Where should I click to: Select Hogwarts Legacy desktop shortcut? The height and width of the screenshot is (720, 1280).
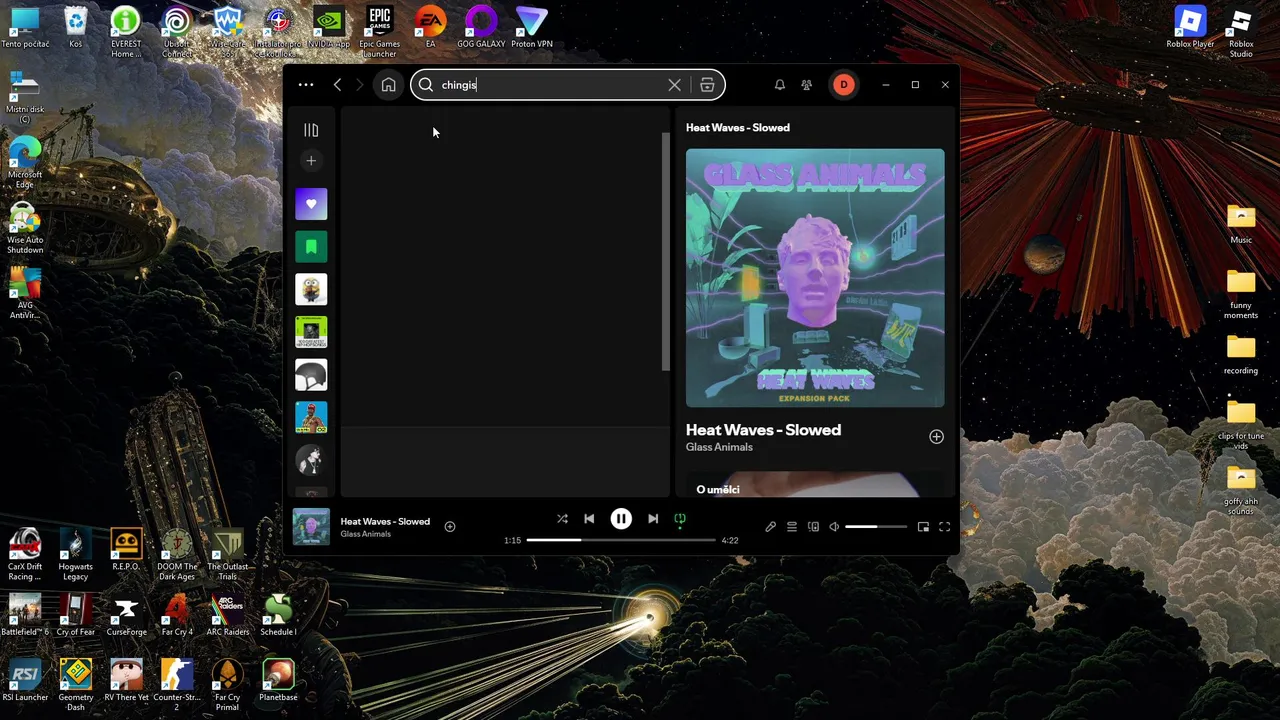click(x=76, y=555)
